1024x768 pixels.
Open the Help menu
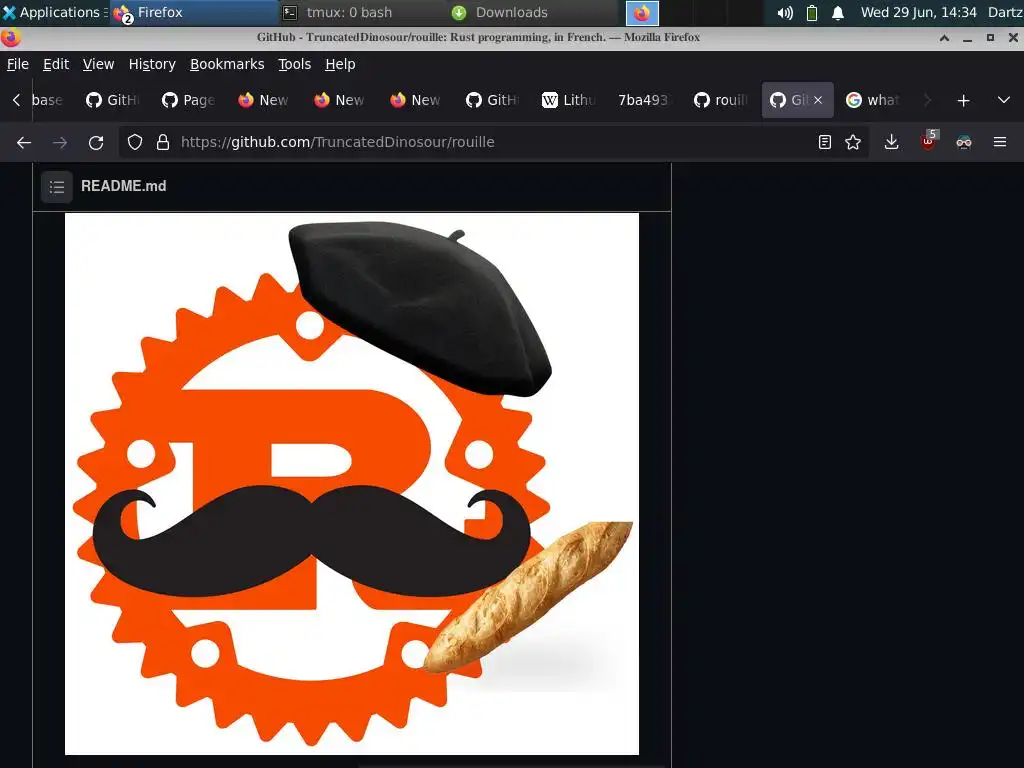point(340,64)
